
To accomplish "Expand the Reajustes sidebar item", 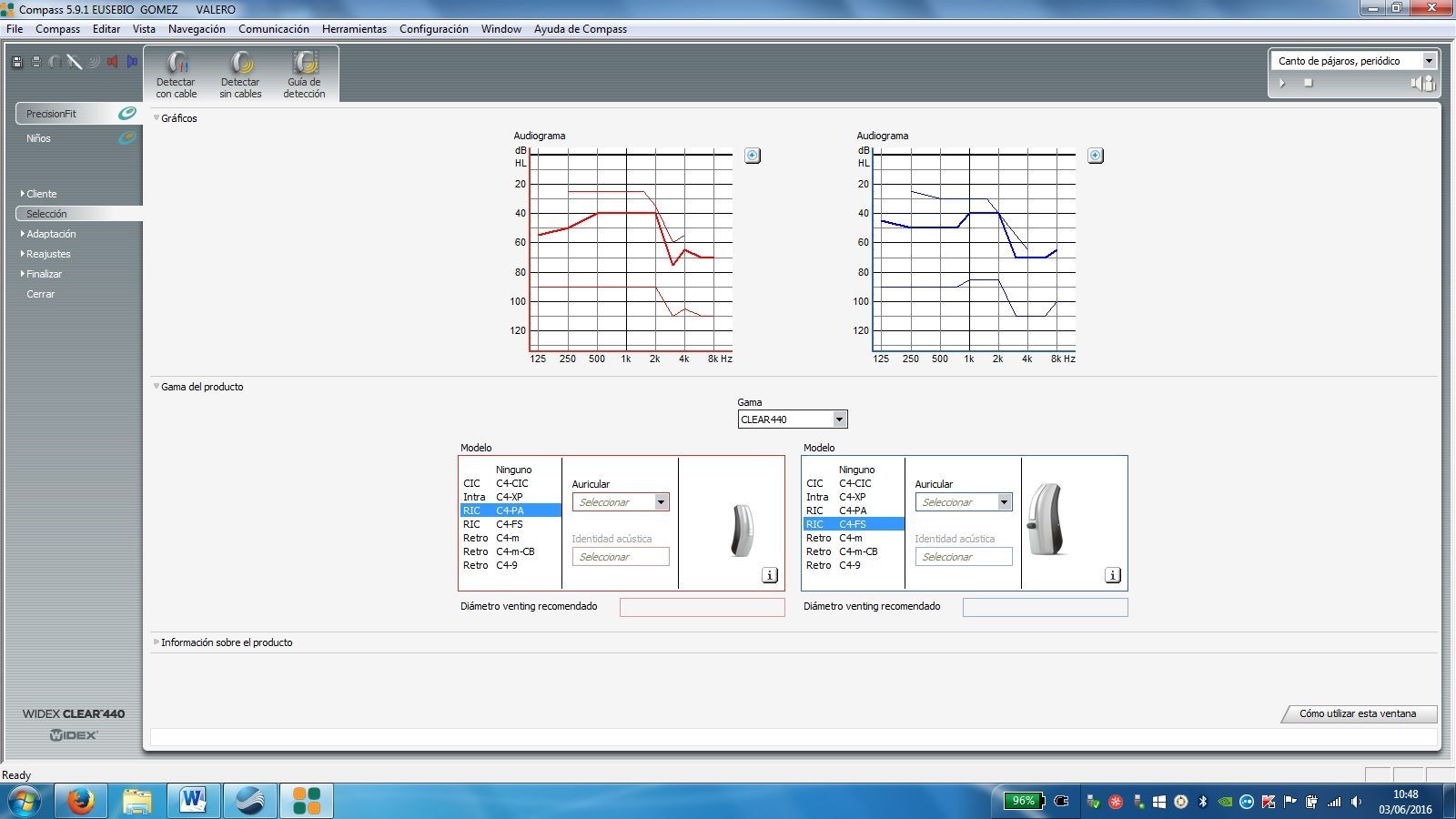I will pyautogui.click(x=23, y=254).
